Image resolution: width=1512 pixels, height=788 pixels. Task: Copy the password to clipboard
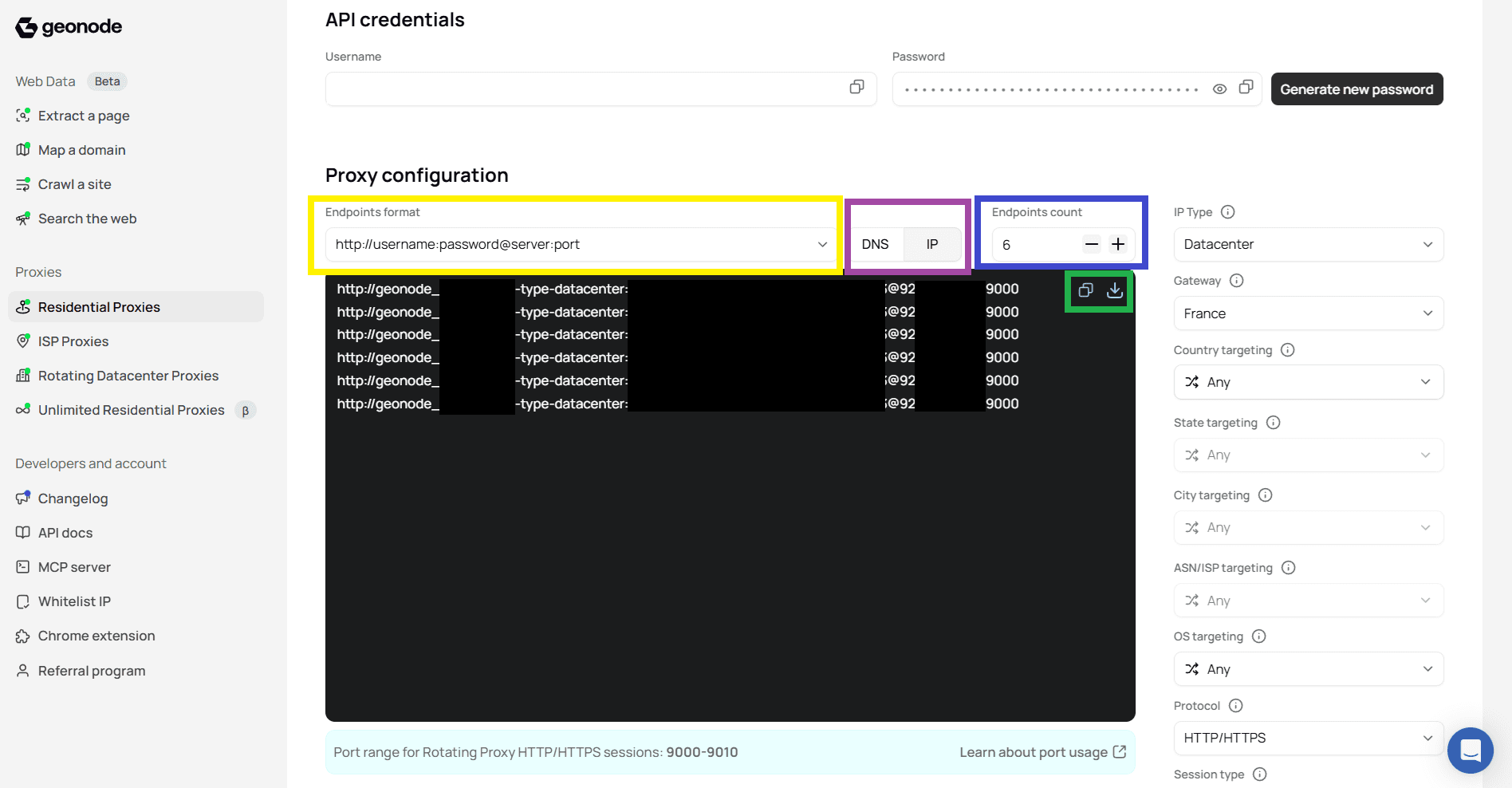click(1246, 87)
